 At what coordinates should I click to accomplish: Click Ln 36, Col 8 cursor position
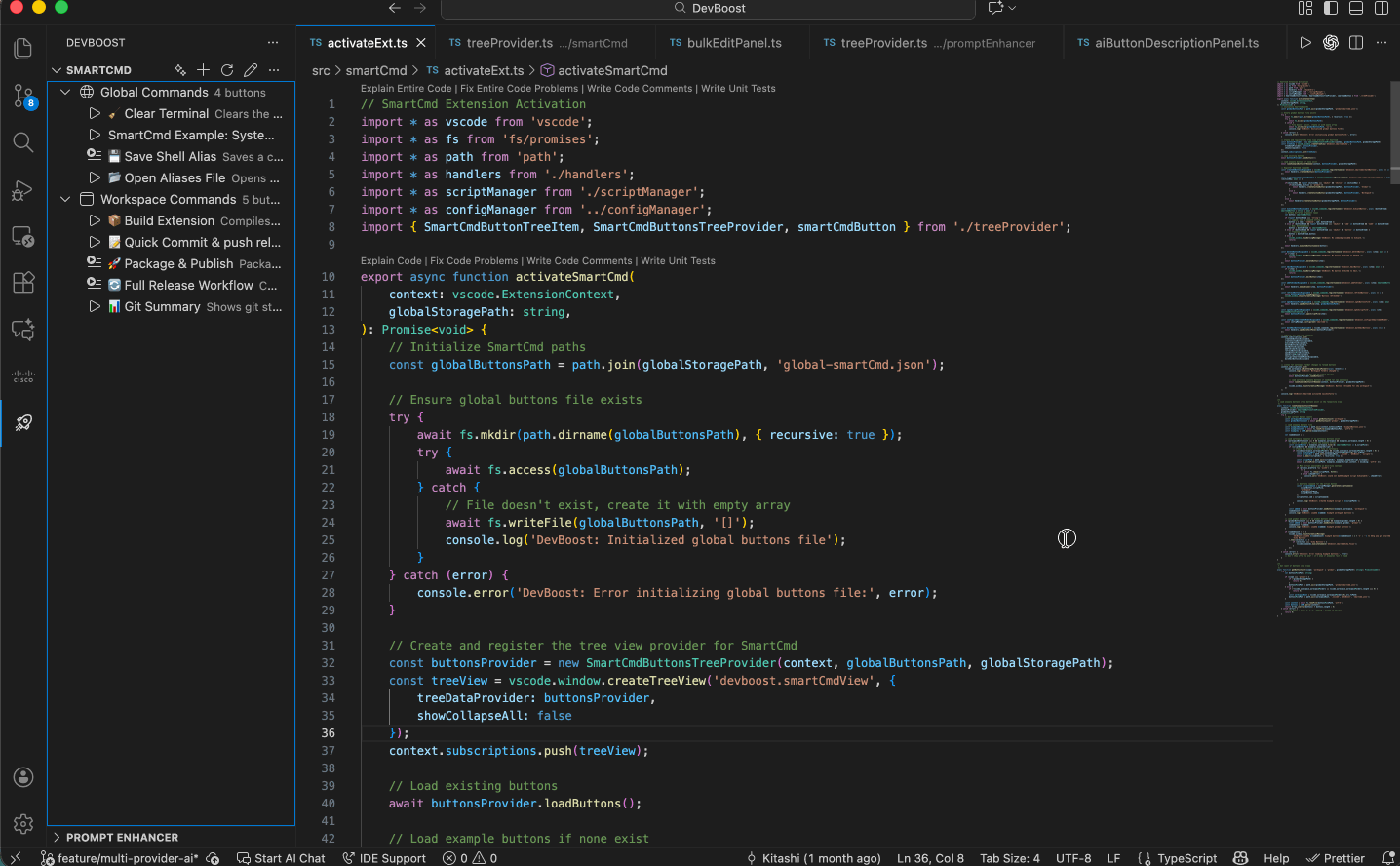tap(930, 858)
